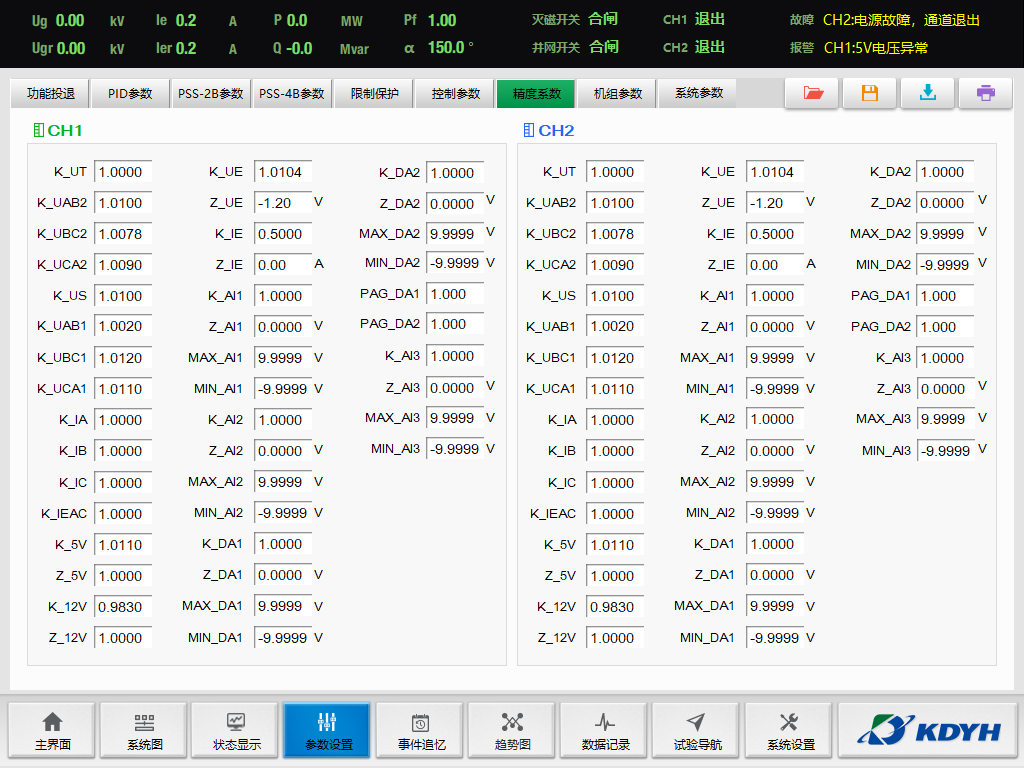Image resolution: width=1024 pixels, height=768 pixels.
Task: Open the 机组参数 tab
Action: (x=617, y=94)
